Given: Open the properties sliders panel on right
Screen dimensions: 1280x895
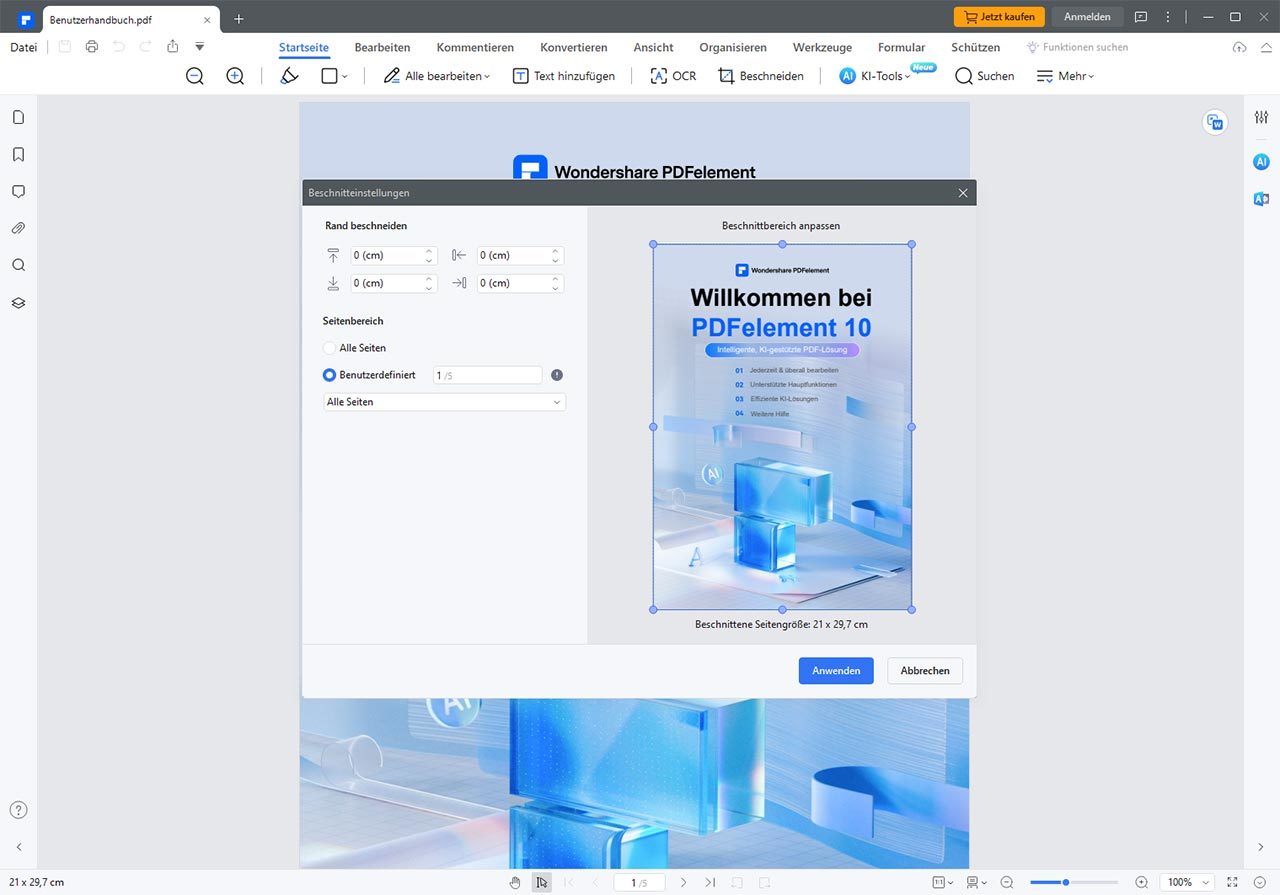Looking at the screenshot, I should pos(1261,117).
